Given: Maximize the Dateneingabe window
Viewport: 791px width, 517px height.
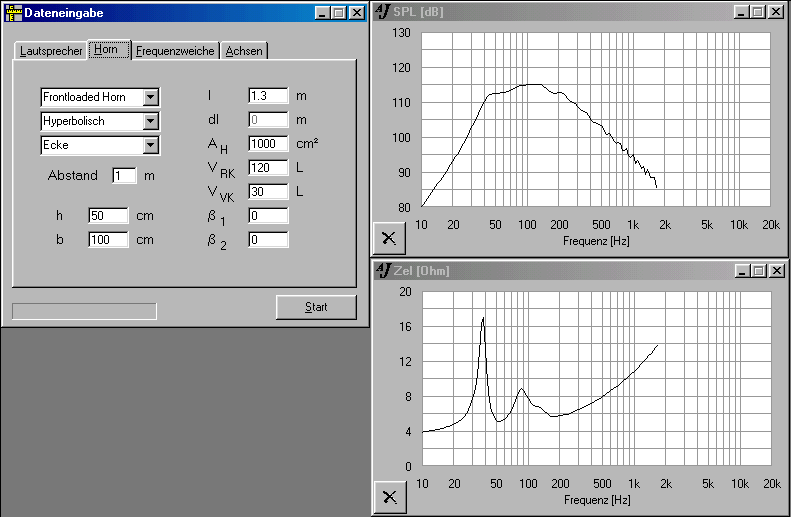Looking at the screenshot, I should click(339, 13).
